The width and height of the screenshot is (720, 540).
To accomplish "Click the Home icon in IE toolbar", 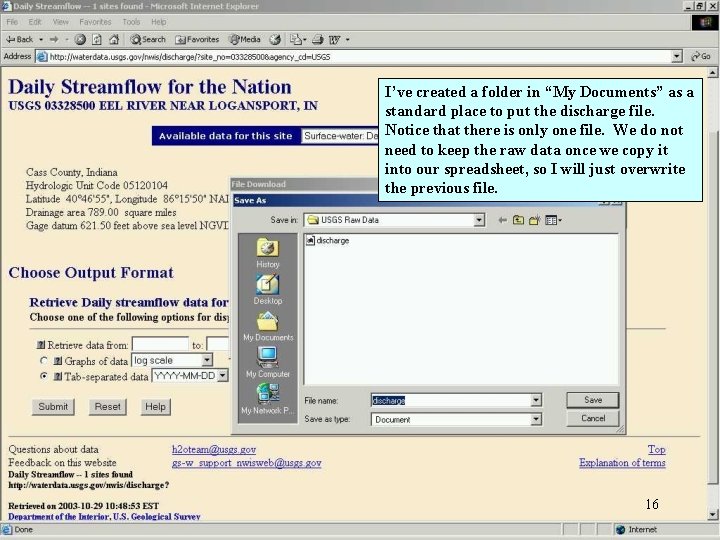I will click(x=114, y=39).
